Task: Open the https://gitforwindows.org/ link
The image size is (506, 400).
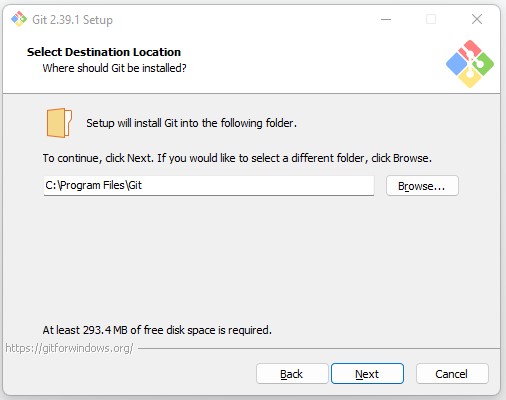Action: [69, 348]
